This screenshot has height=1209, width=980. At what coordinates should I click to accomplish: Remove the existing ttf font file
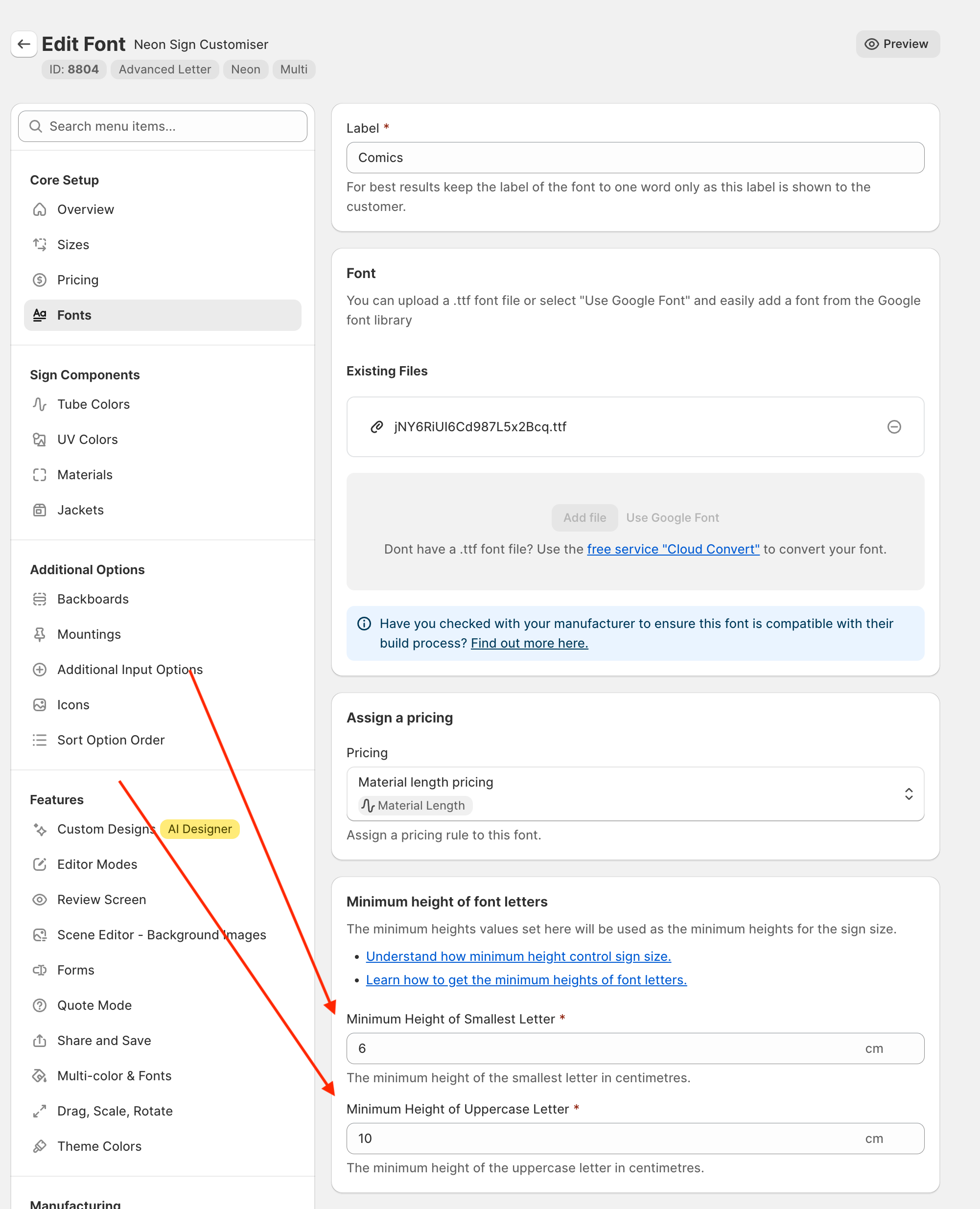tap(894, 427)
